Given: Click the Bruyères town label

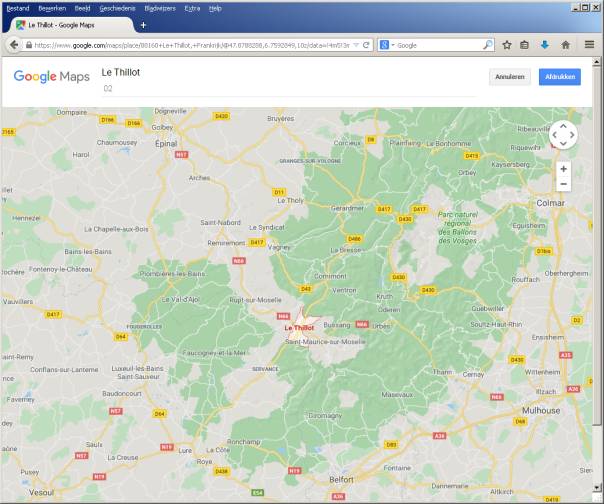Looking at the screenshot, I should [x=280, y=119].
